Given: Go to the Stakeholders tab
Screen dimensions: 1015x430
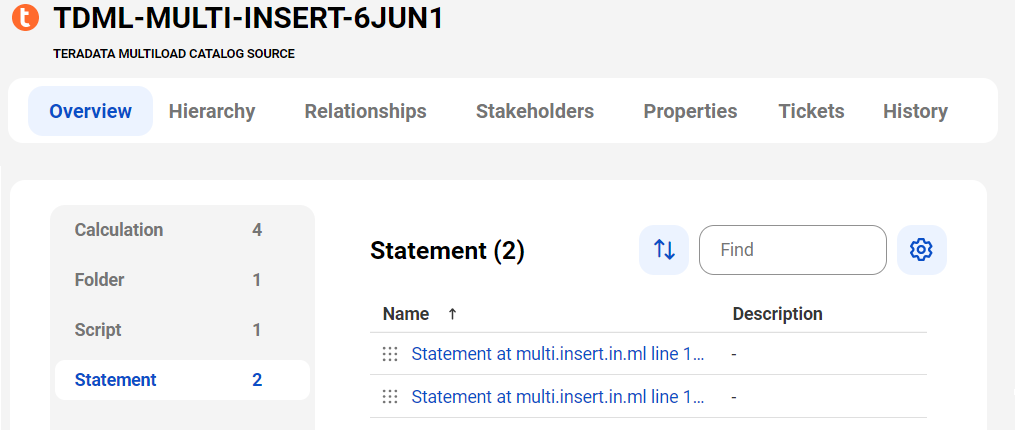Looking at the screenshot, I should (x=535, y=111).
